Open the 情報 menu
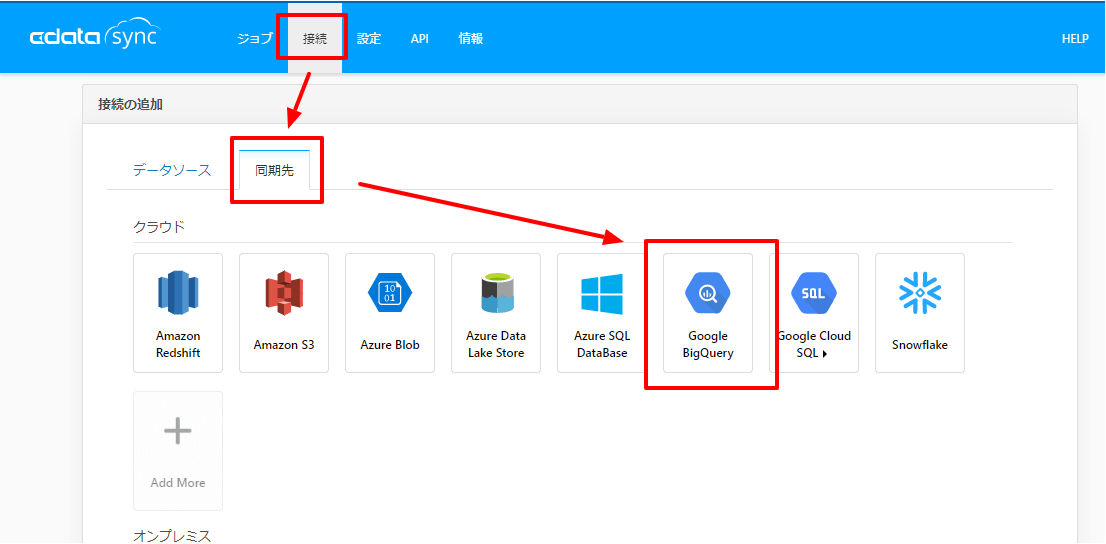This screenshot has width=1106, height=544. (470, 39)
